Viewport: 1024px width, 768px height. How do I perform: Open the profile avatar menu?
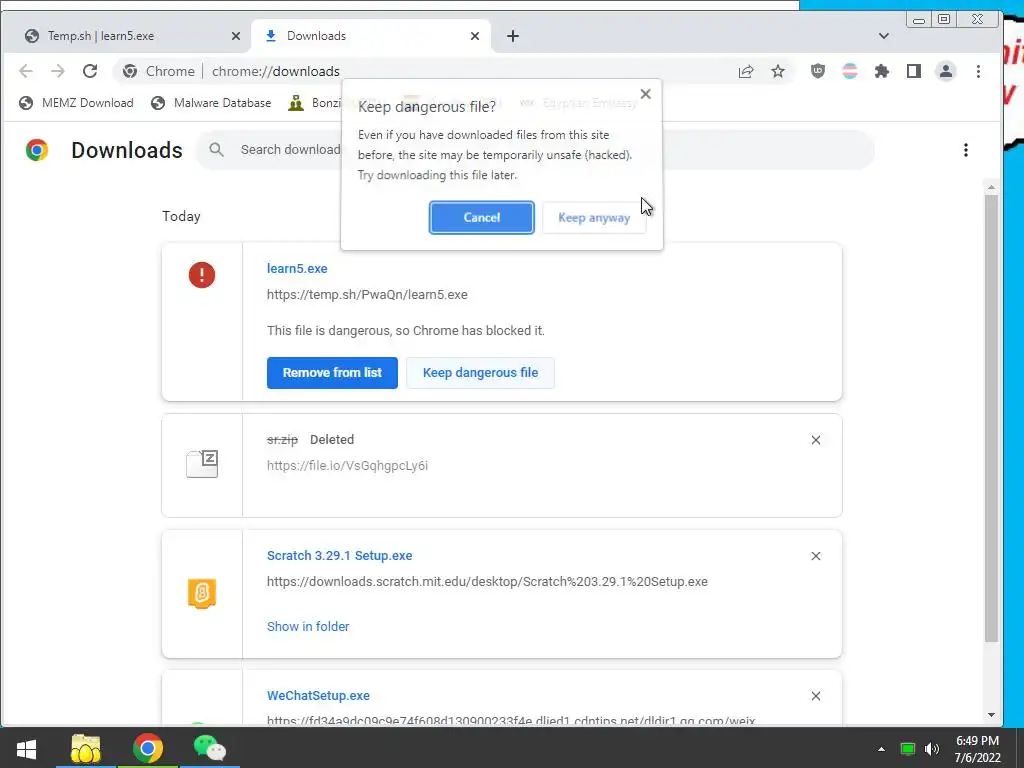946,71
